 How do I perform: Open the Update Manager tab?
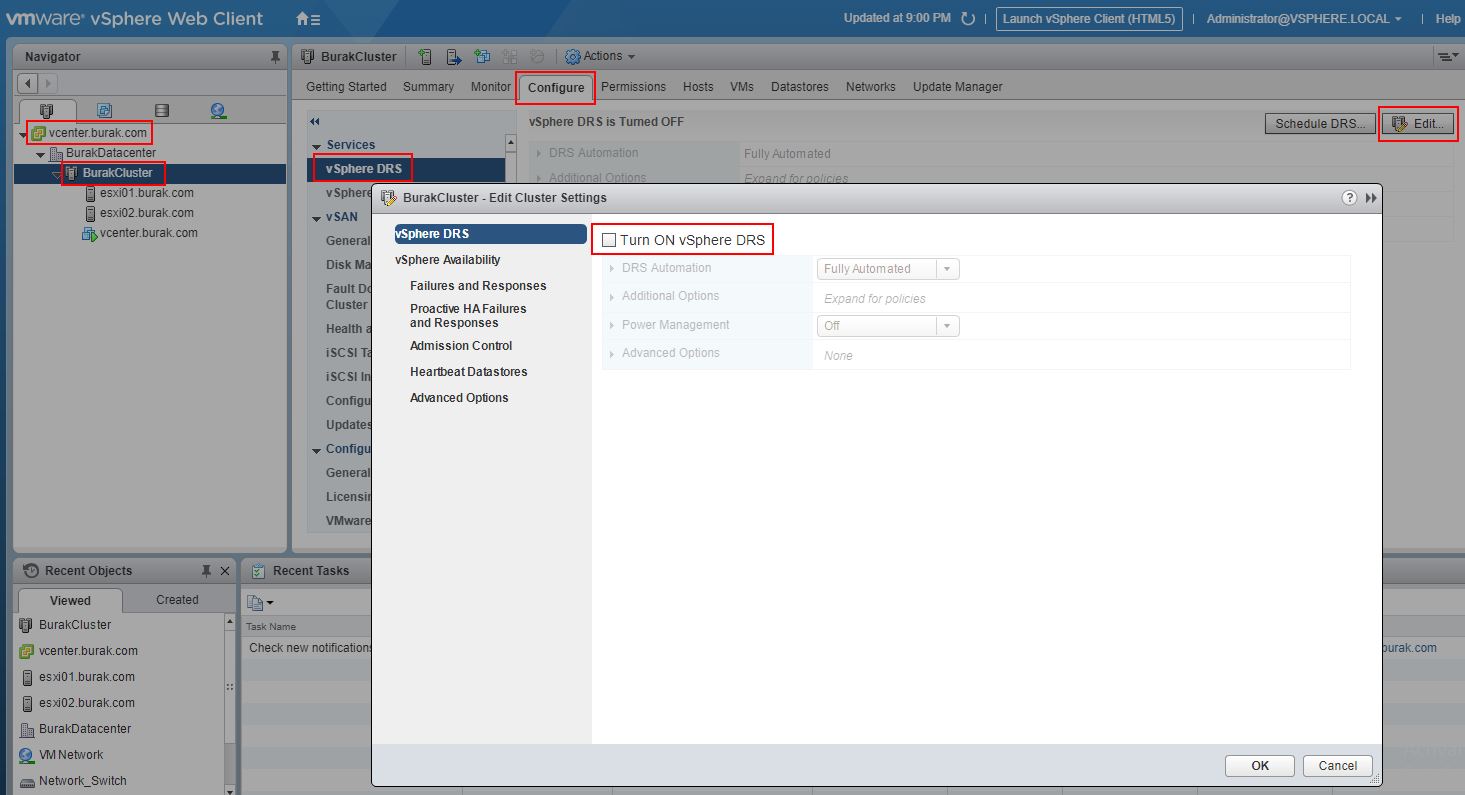click(958, 87)
